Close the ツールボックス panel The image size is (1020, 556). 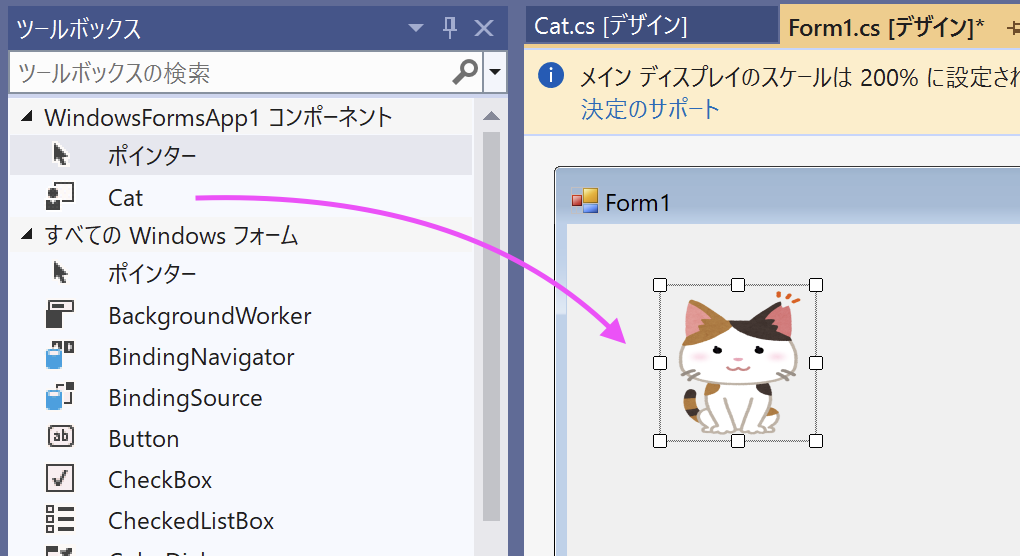tap(484, 28)
